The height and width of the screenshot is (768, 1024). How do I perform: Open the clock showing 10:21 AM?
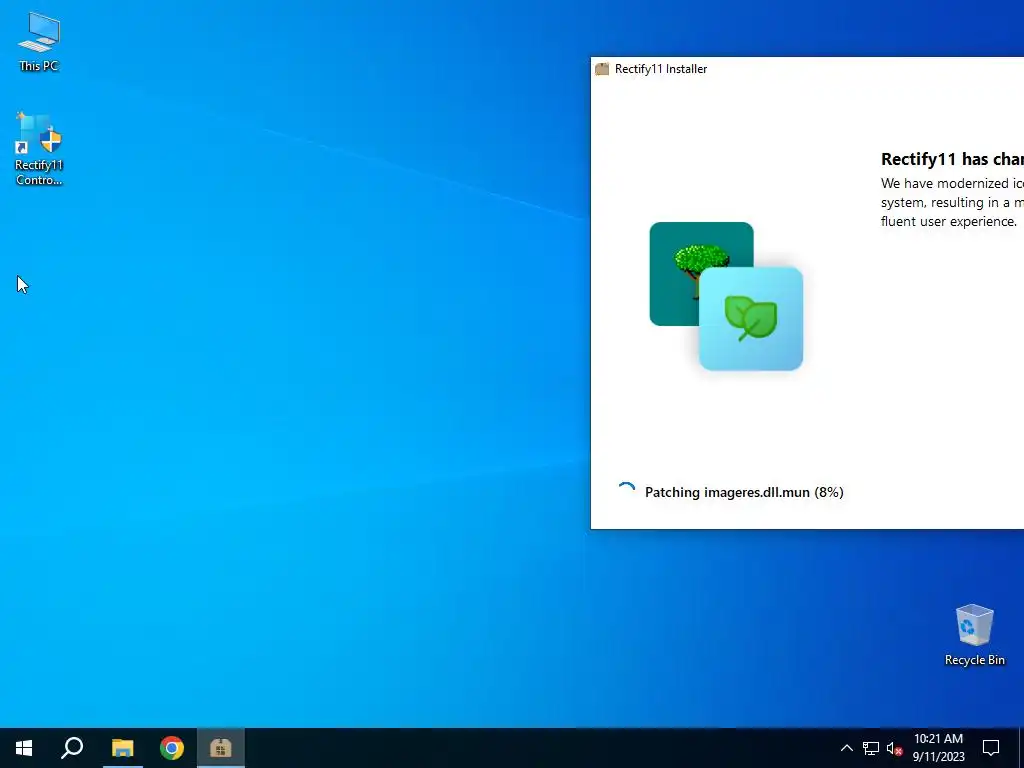point(938,739)
